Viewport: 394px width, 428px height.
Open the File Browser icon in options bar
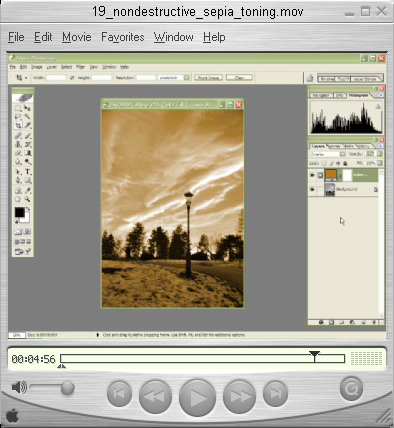click(x=310, y=78)
